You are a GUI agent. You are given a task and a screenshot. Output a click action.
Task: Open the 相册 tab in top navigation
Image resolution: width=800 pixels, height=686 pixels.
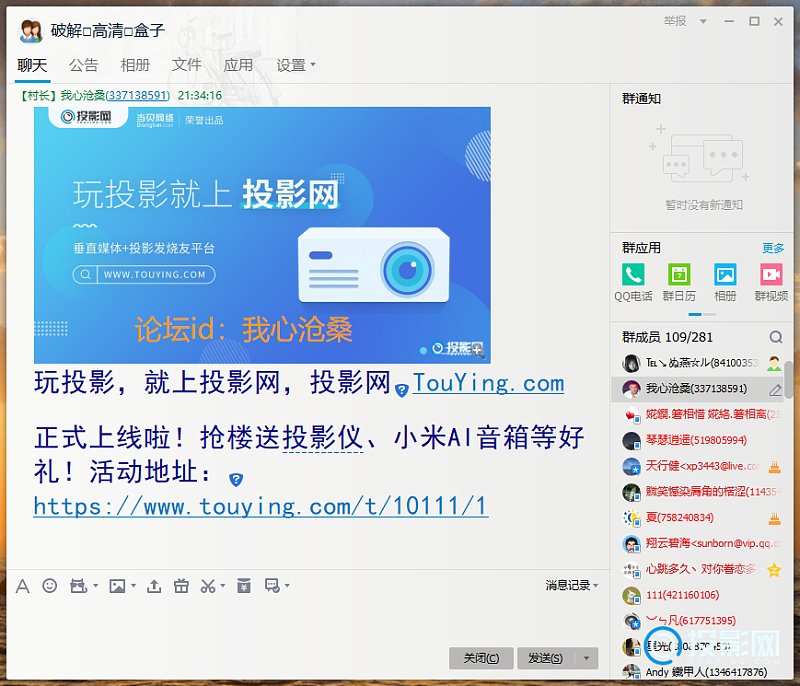(x=135, y=65)
